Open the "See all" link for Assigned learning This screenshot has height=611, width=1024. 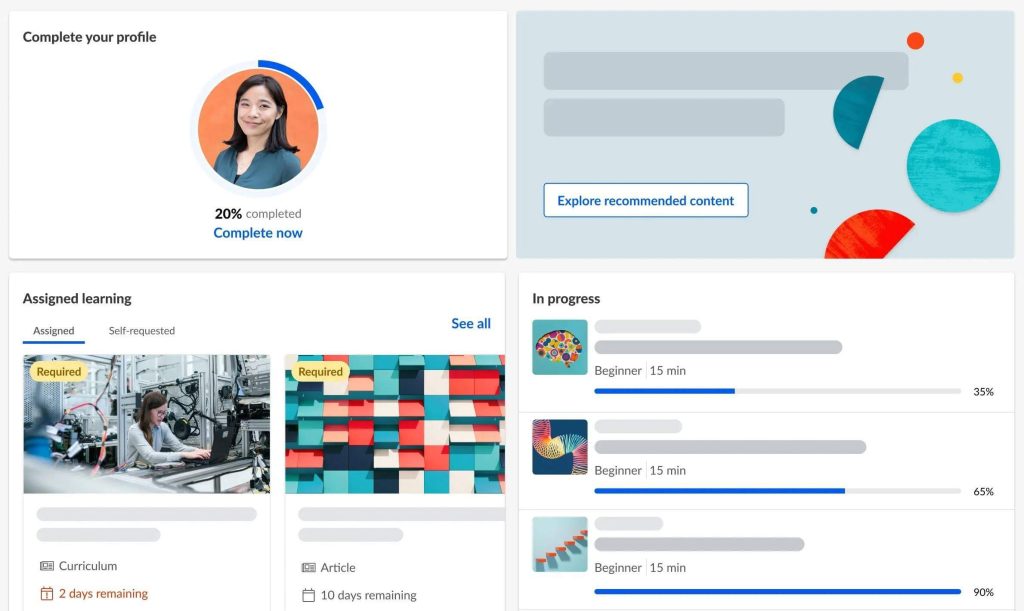click(x=470, y=323)
